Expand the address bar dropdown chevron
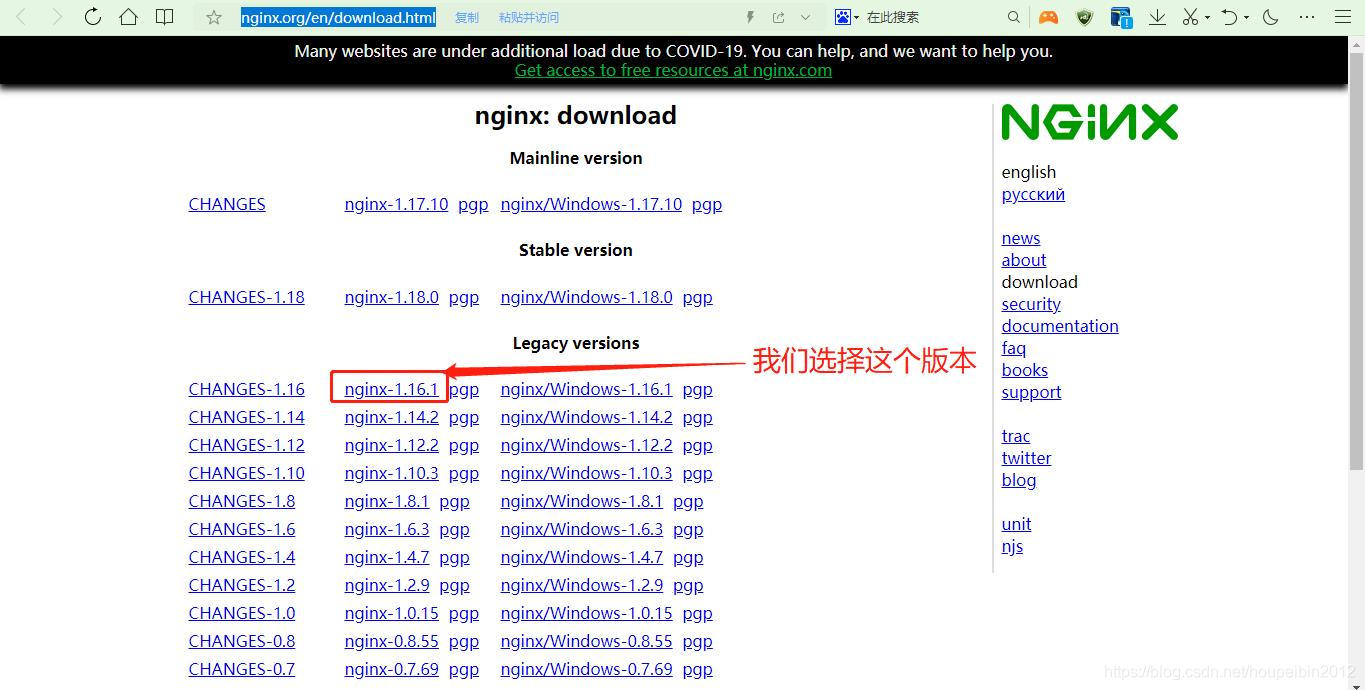The width and height of the screenshot is (1365, 690). (805, 17)
